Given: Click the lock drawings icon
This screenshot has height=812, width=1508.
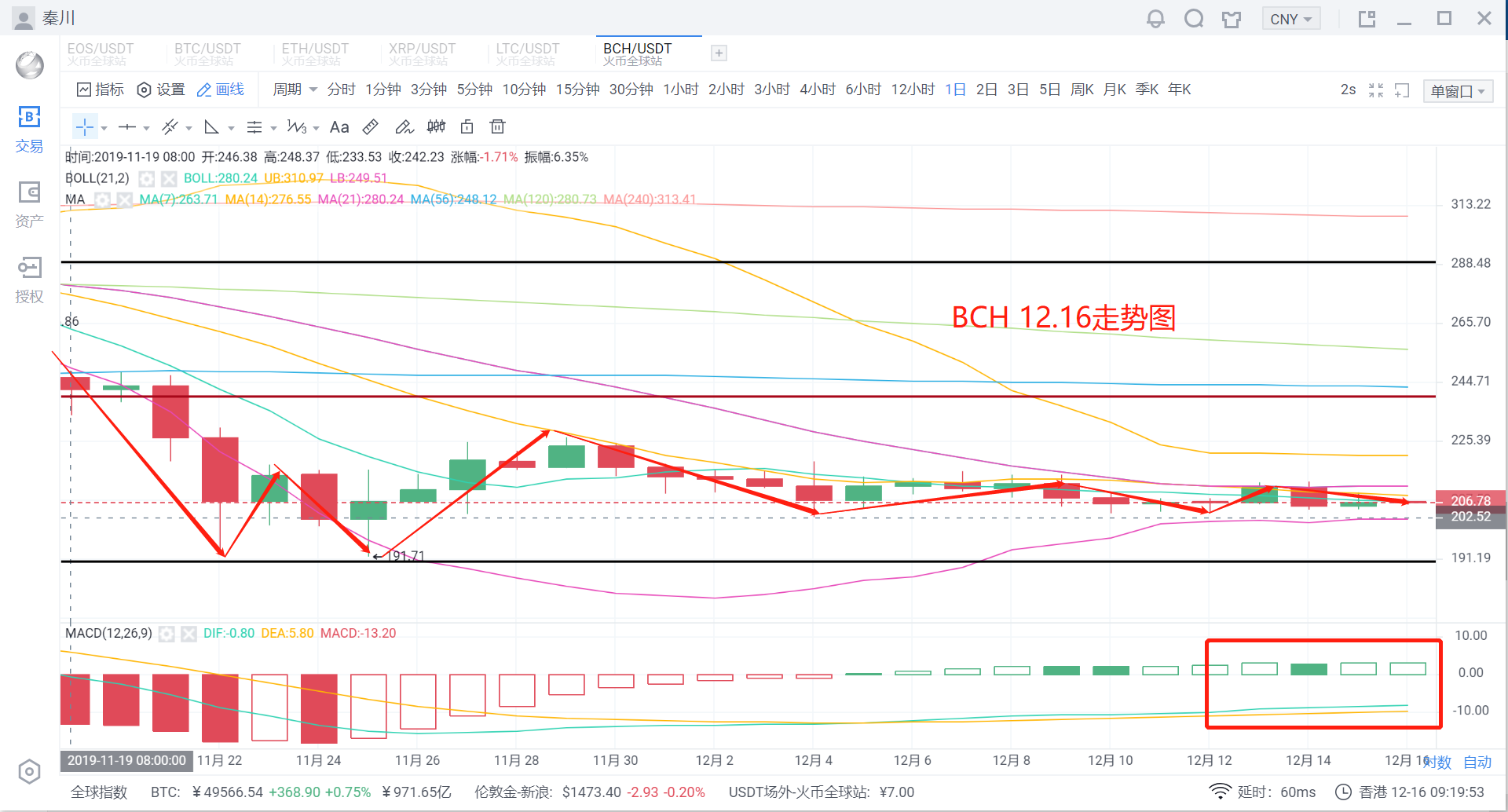Looking at the screenshot, I should coord(467,126).
